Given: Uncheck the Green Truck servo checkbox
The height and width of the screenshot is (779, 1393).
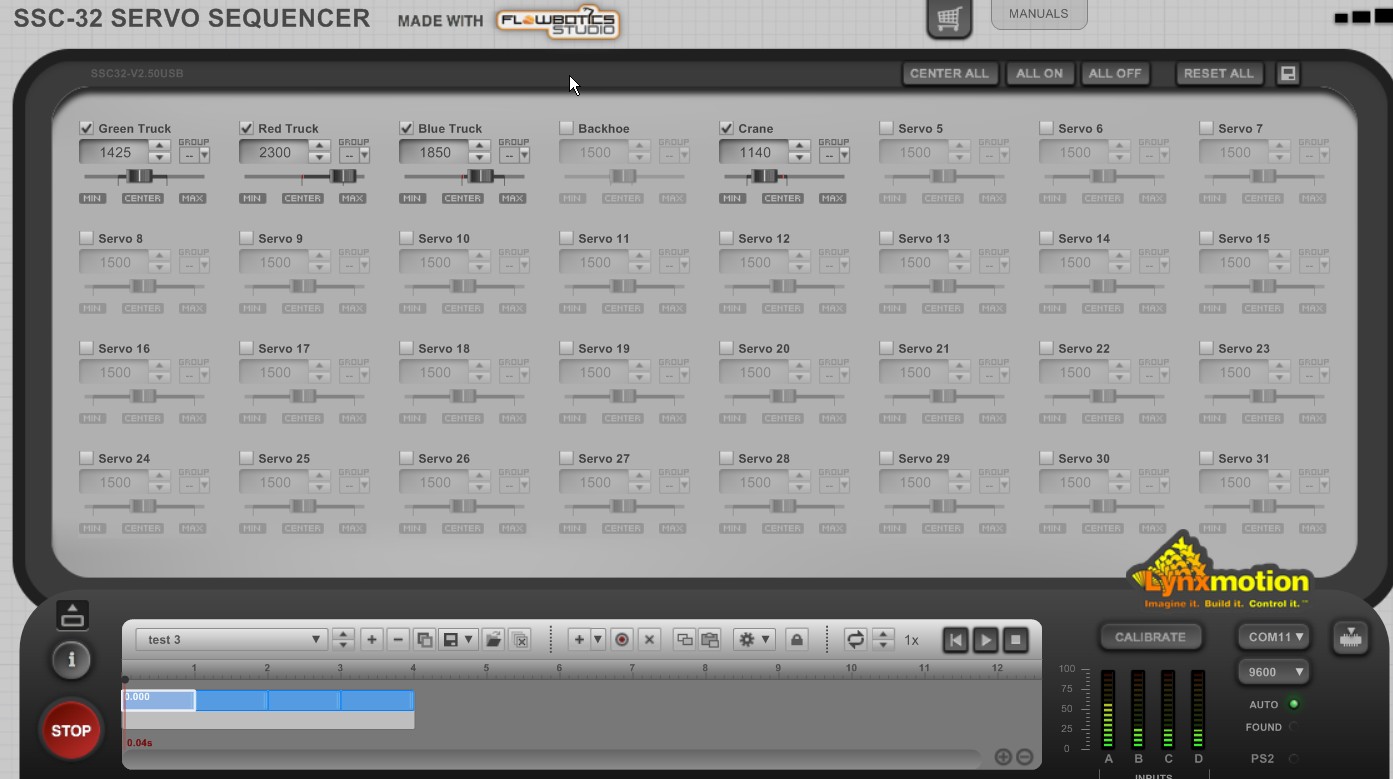Looking at the screenshot, I should [x=86, y=127].
